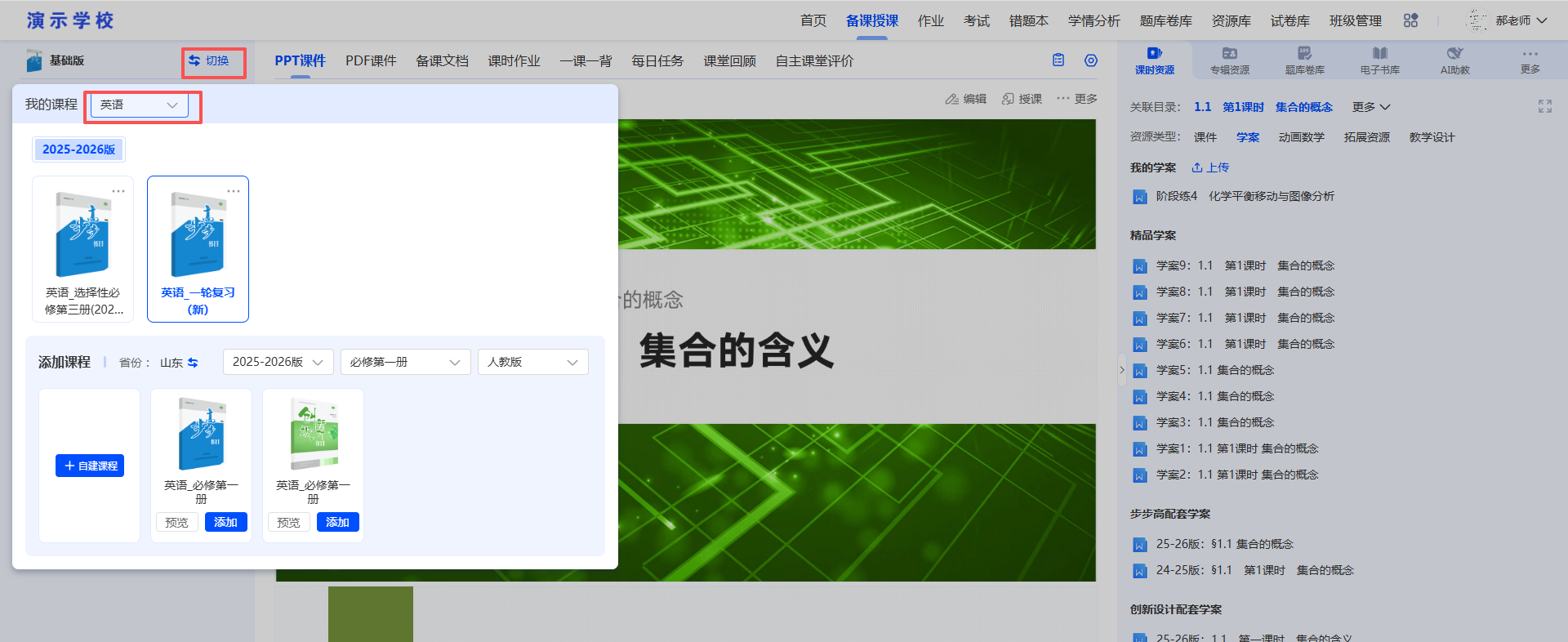Click the 编辑 pencil icon above slide
1568x642 pixels.
pos(951,99)
